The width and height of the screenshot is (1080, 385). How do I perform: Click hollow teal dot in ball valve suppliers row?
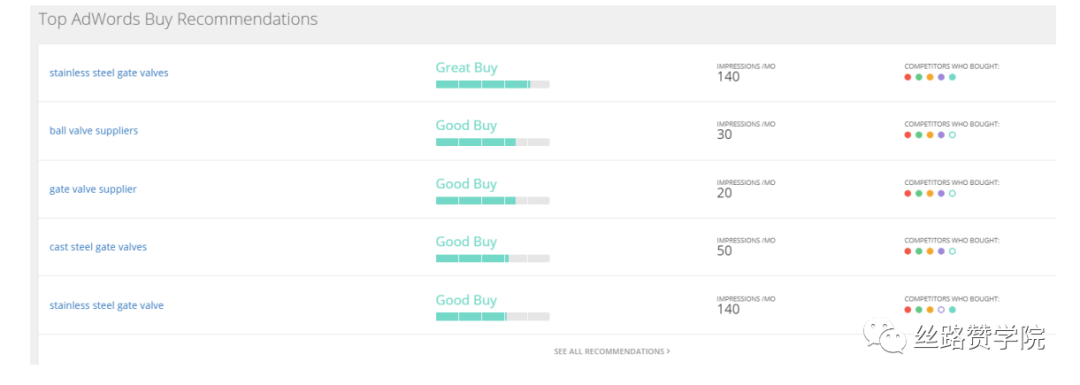(x=952, y=135)
